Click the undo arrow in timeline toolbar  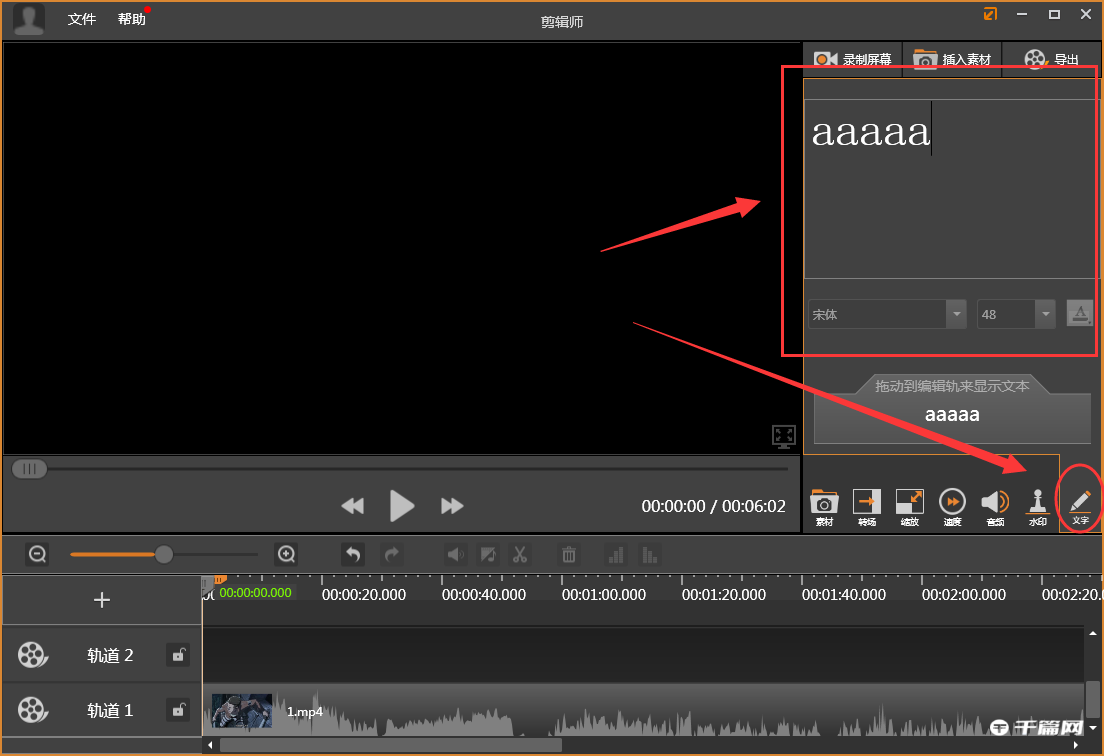(x=352, y=554)
